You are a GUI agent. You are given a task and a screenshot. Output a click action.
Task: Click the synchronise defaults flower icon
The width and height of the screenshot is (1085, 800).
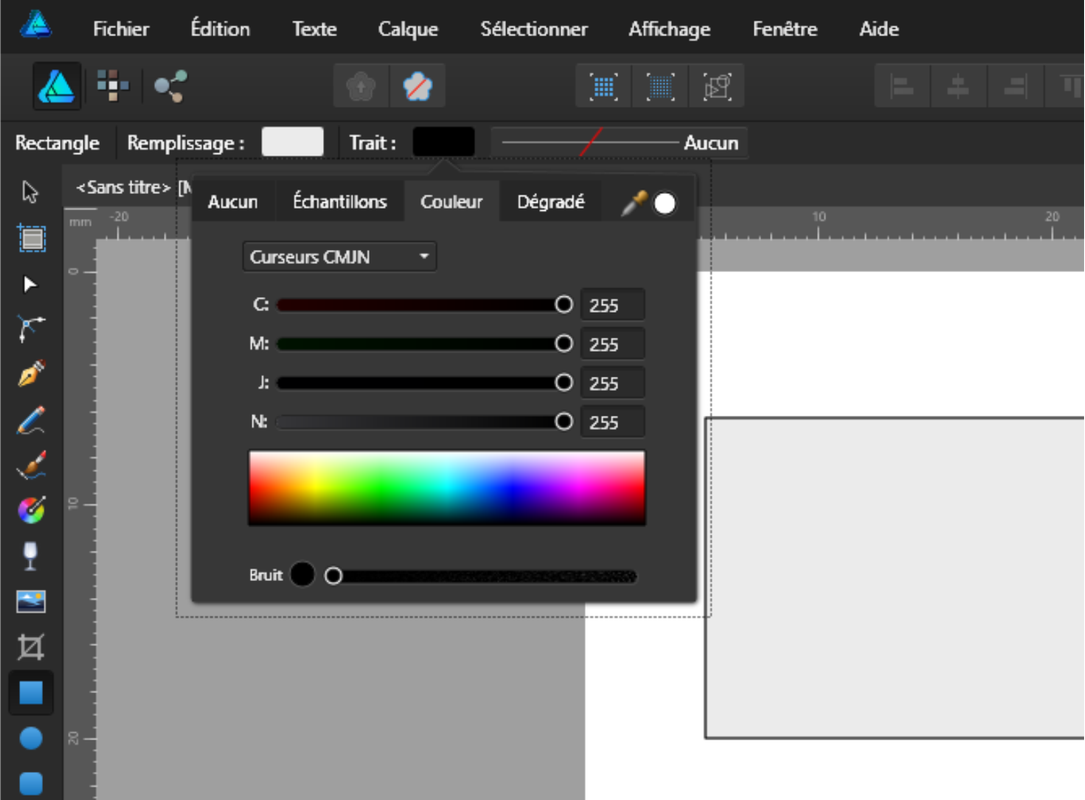(x=361, y=87)
